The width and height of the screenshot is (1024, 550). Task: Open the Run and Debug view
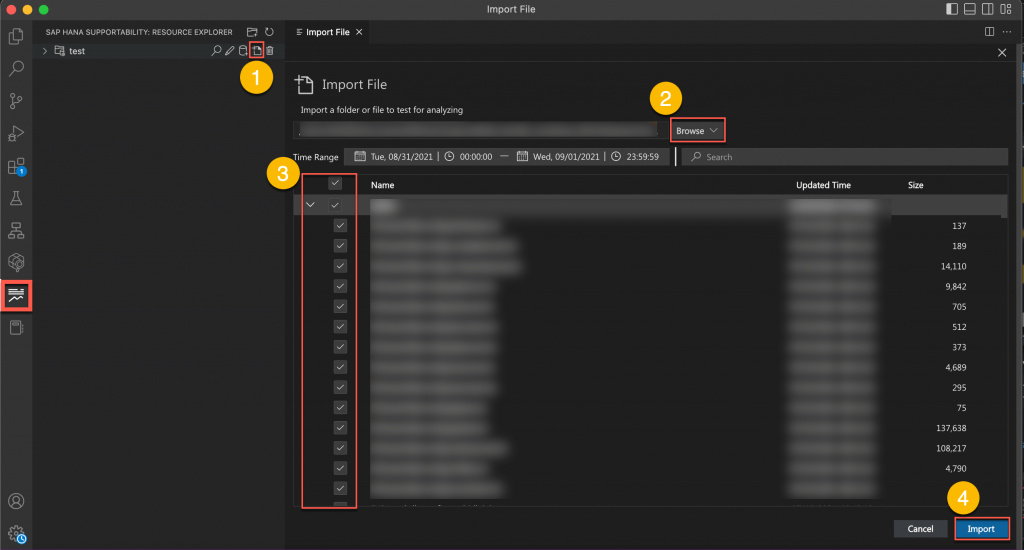pyautogui.click(x=16, y=133)
